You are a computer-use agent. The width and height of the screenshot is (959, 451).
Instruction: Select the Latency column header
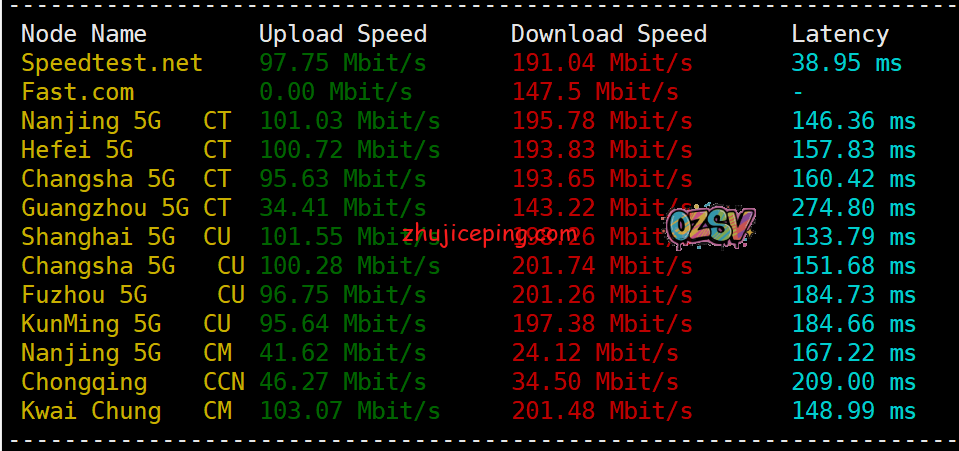[x=840, y=34]
